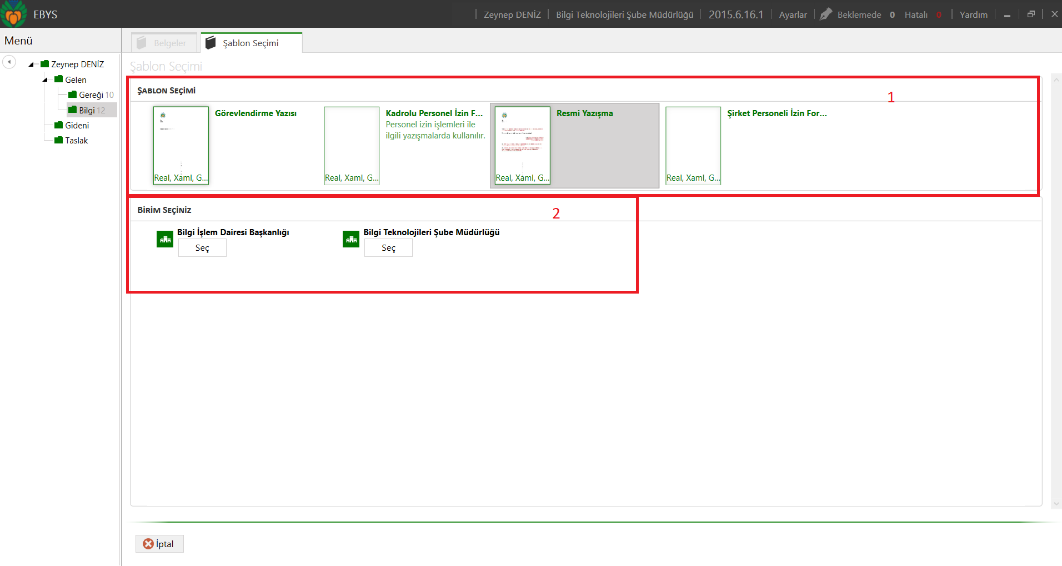The height and width of the screenshot is (566, 1062).
Task: Select Gereği 10 in the tree
Action: click(91, 95)
